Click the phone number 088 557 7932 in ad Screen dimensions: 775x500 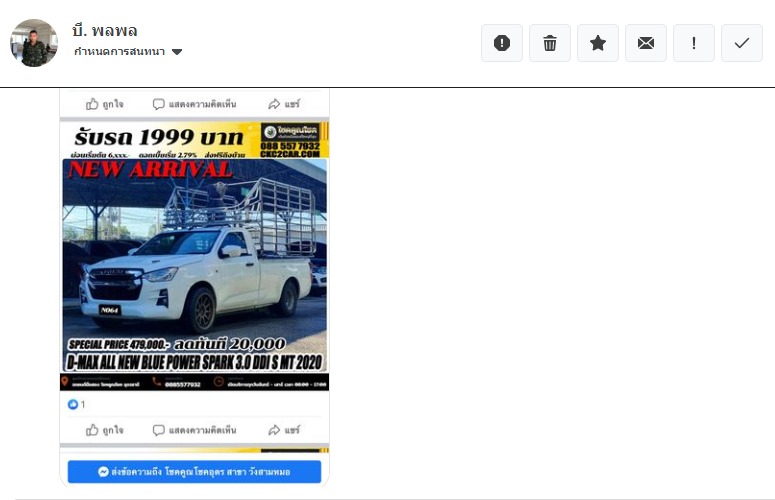point(290,146)
